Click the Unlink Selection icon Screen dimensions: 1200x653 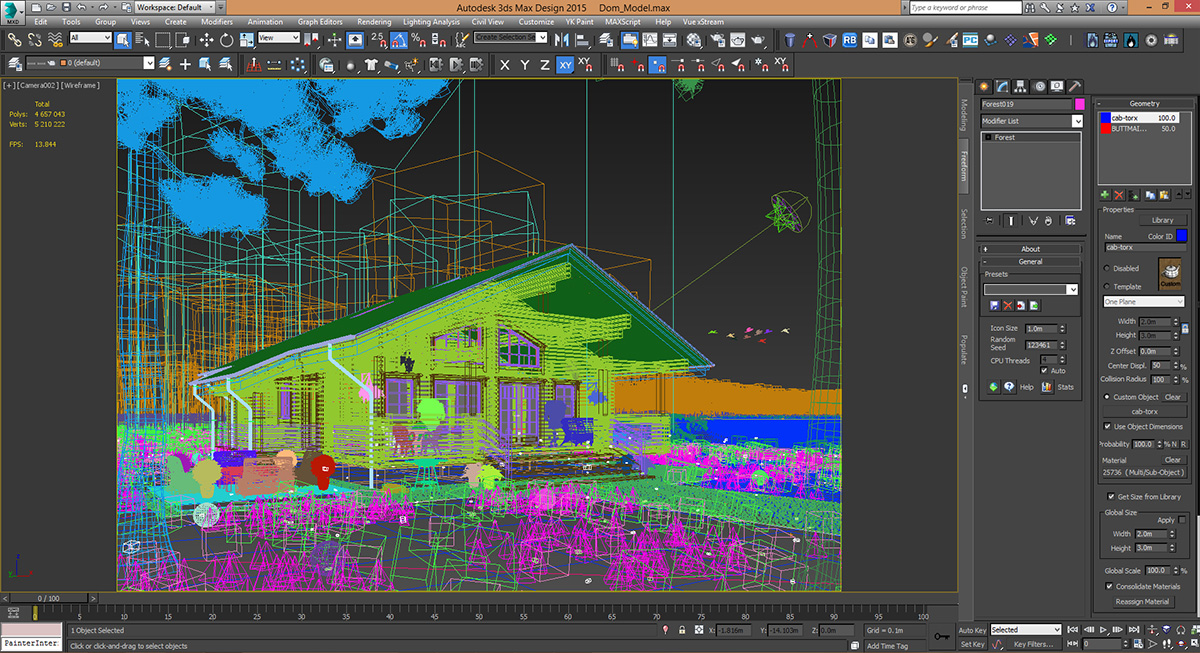(35, 40)
